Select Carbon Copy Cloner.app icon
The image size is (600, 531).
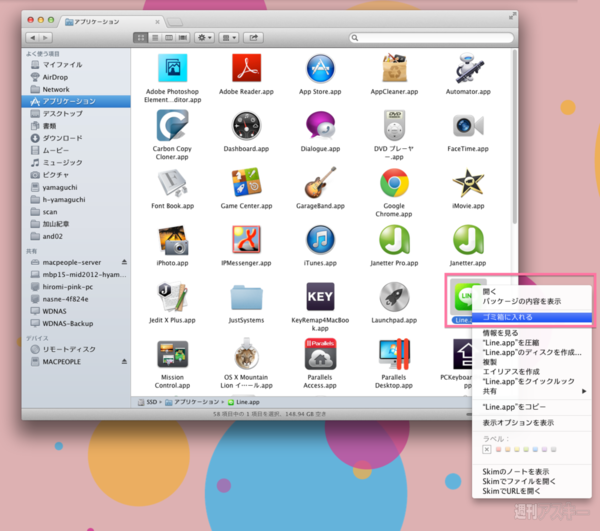173,125
